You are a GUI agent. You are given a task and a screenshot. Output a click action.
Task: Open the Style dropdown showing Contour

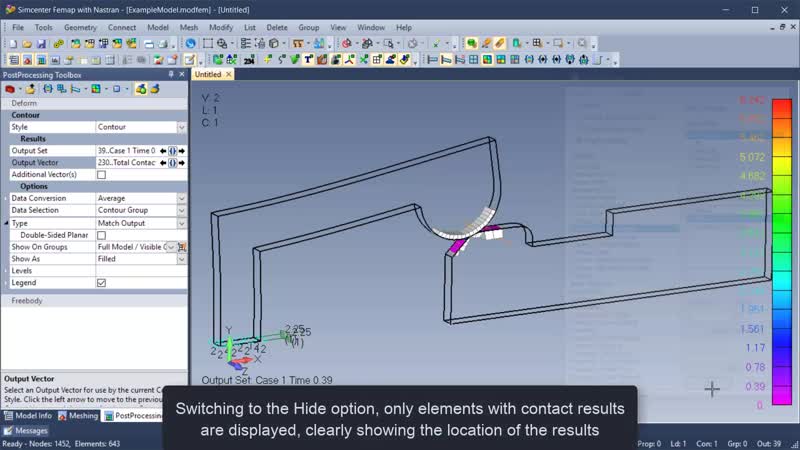click(x=182, y=127)
